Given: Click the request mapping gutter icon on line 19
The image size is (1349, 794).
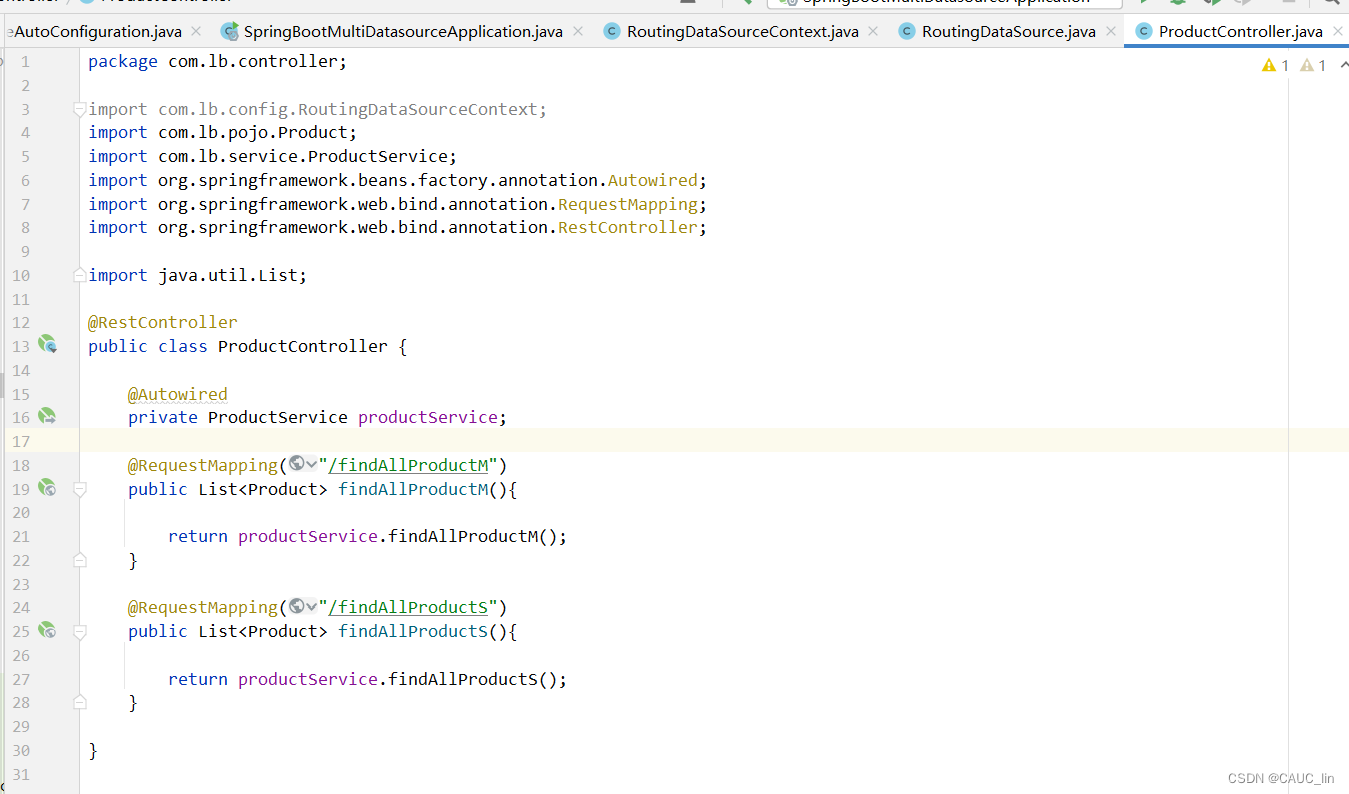Looking at the screenshot, I should tap(47, 488).
